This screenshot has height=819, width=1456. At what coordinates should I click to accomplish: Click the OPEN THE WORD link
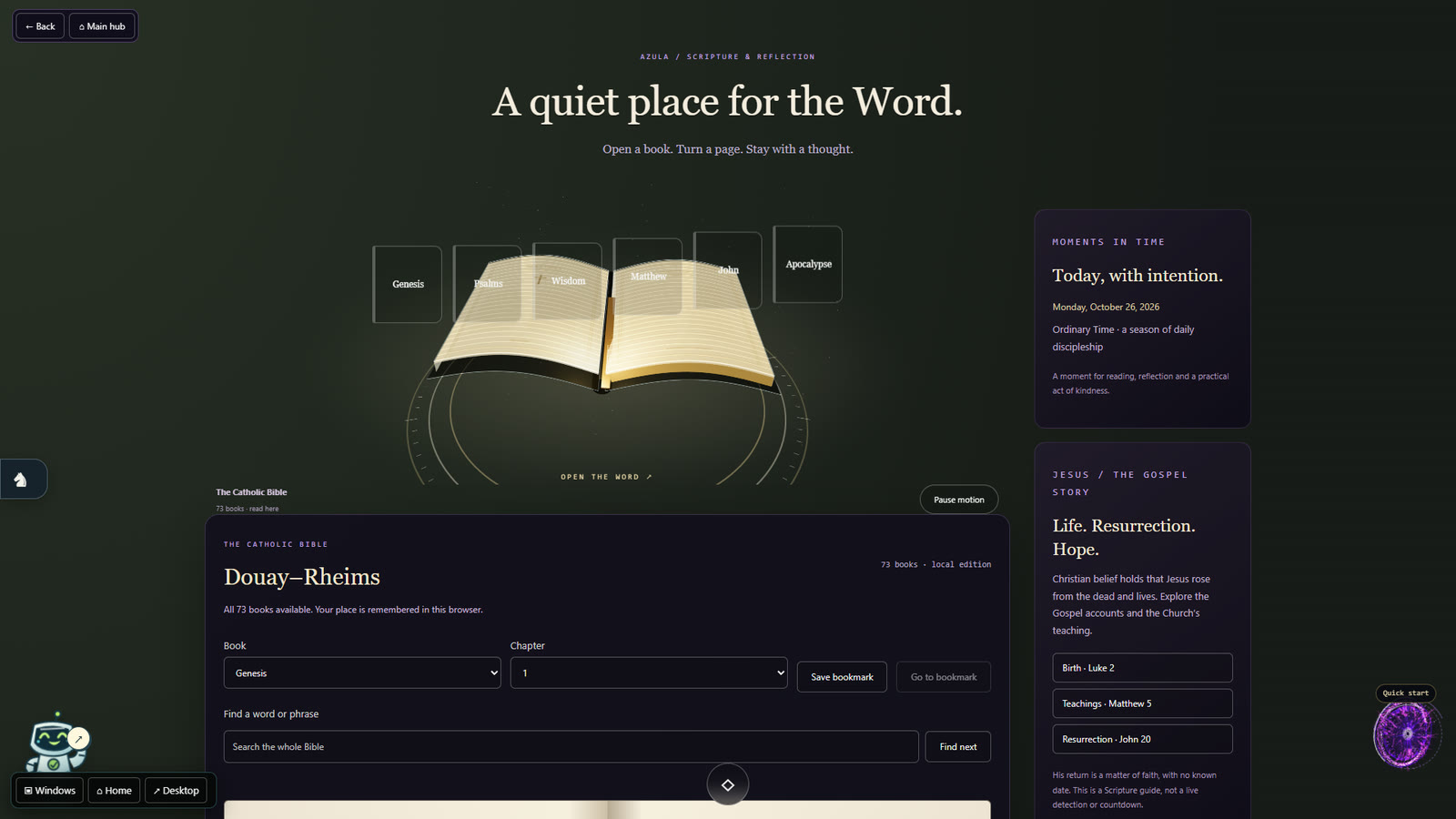(x=606, y=477)
